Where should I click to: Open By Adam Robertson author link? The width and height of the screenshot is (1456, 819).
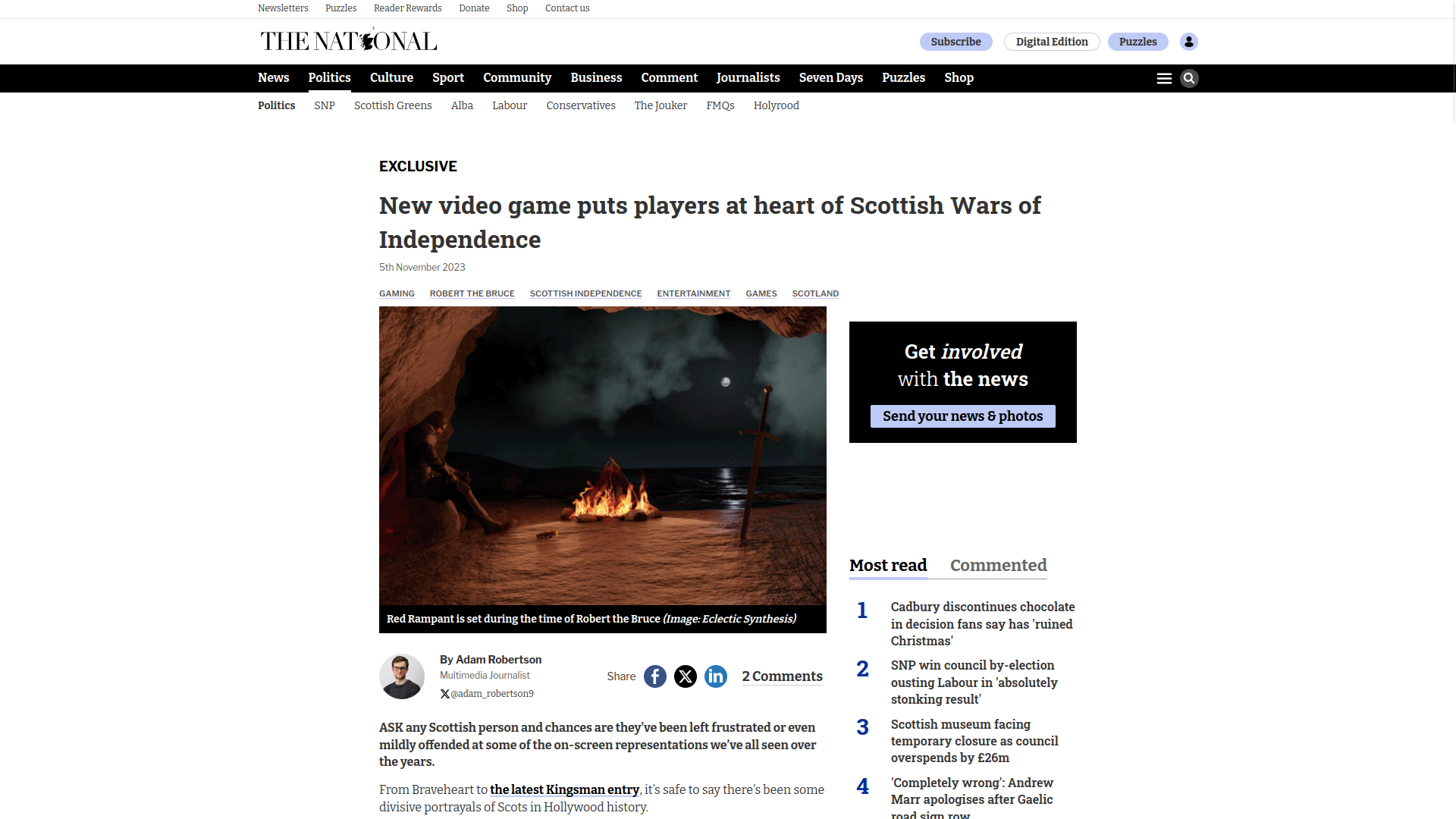(491, 660)
